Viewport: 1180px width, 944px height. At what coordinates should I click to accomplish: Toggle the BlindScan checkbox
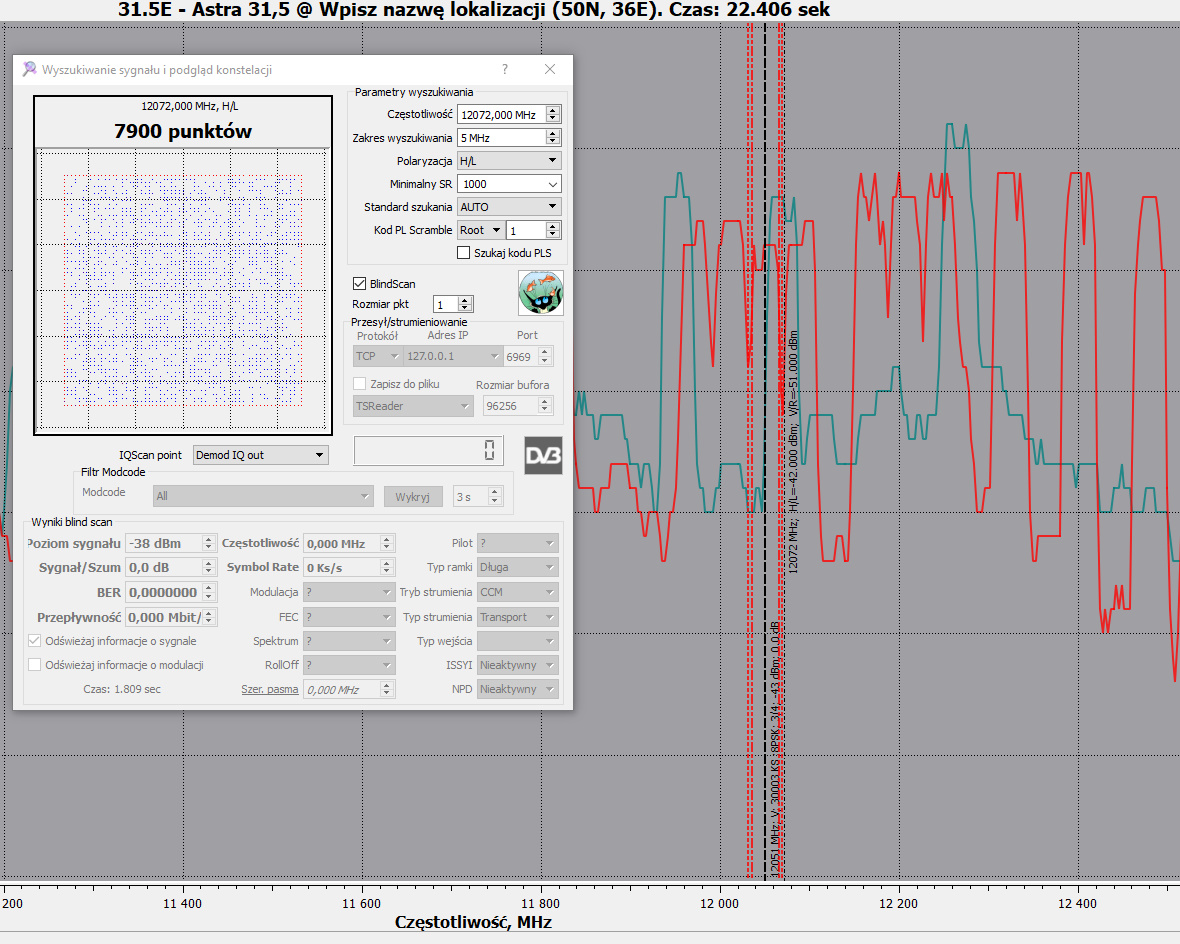[x=360, y=284]
